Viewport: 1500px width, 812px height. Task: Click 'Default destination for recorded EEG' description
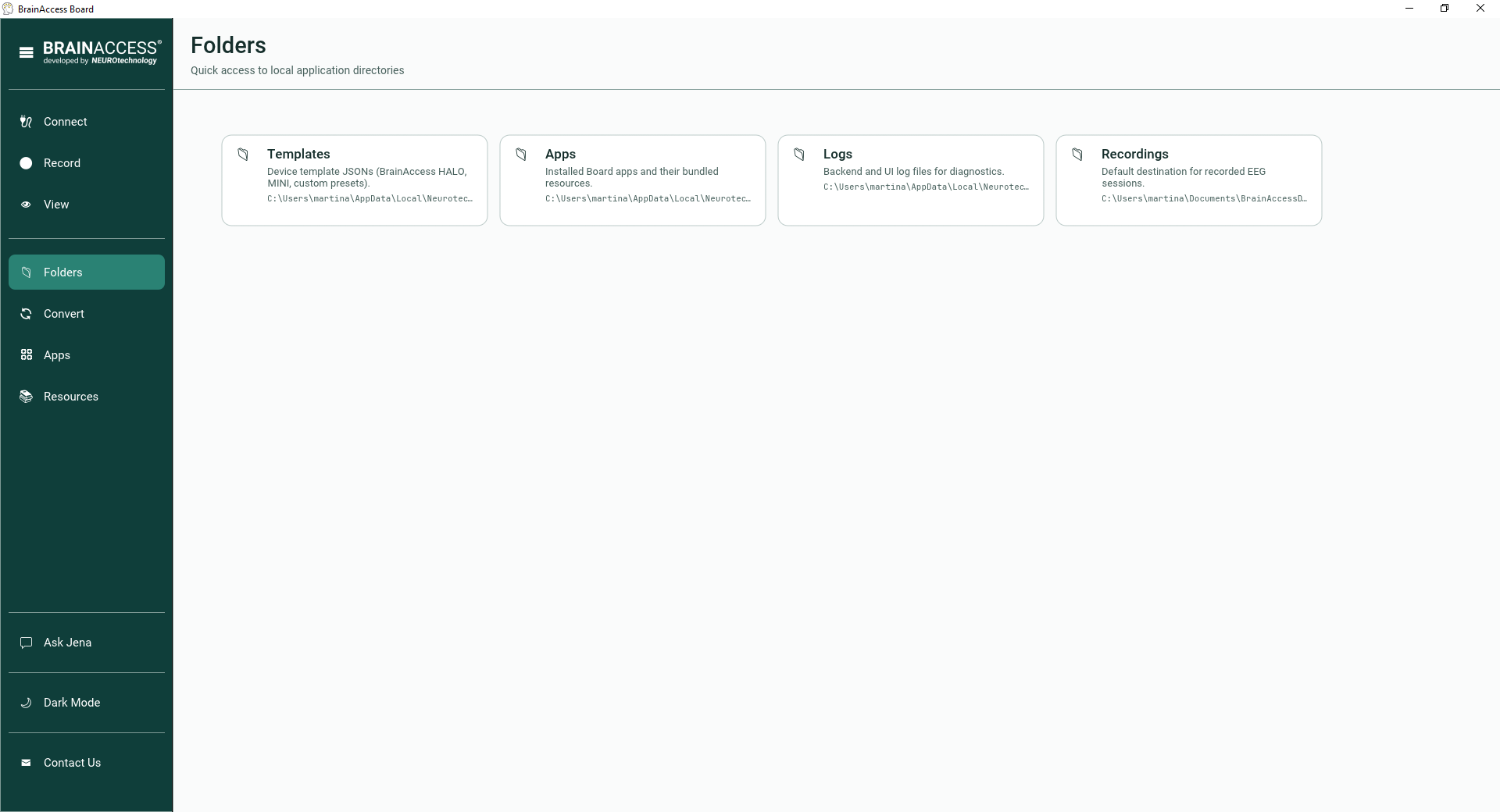[1183, 177]
